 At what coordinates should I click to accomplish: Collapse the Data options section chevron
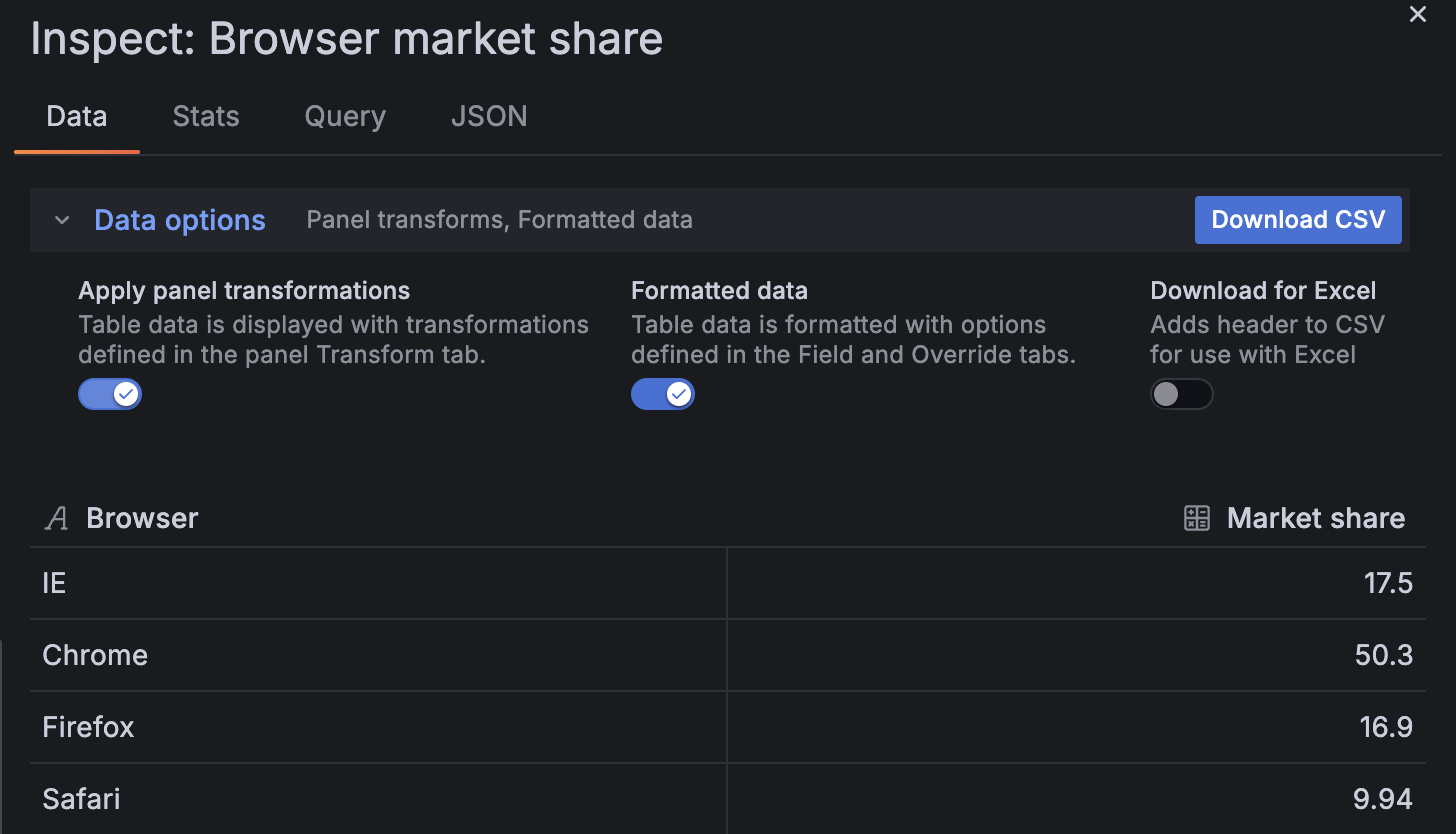click(61, 220)
